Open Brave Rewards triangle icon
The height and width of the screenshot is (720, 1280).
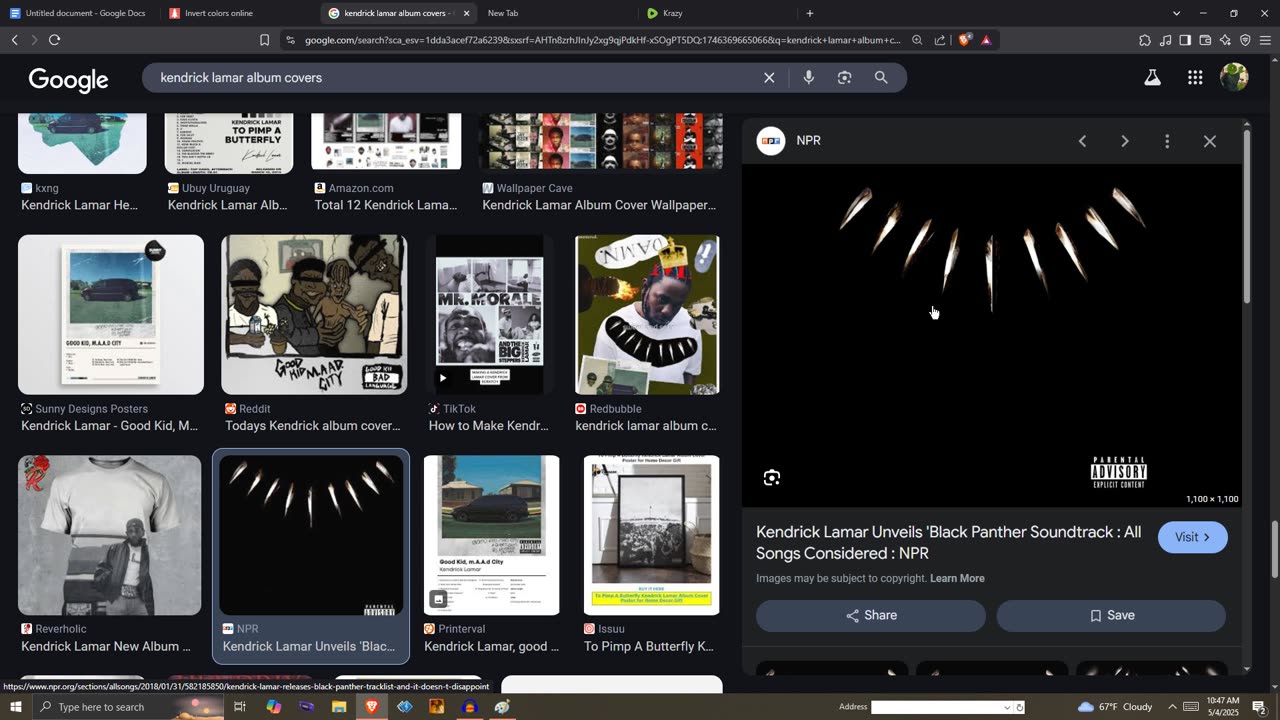point(986,40)
